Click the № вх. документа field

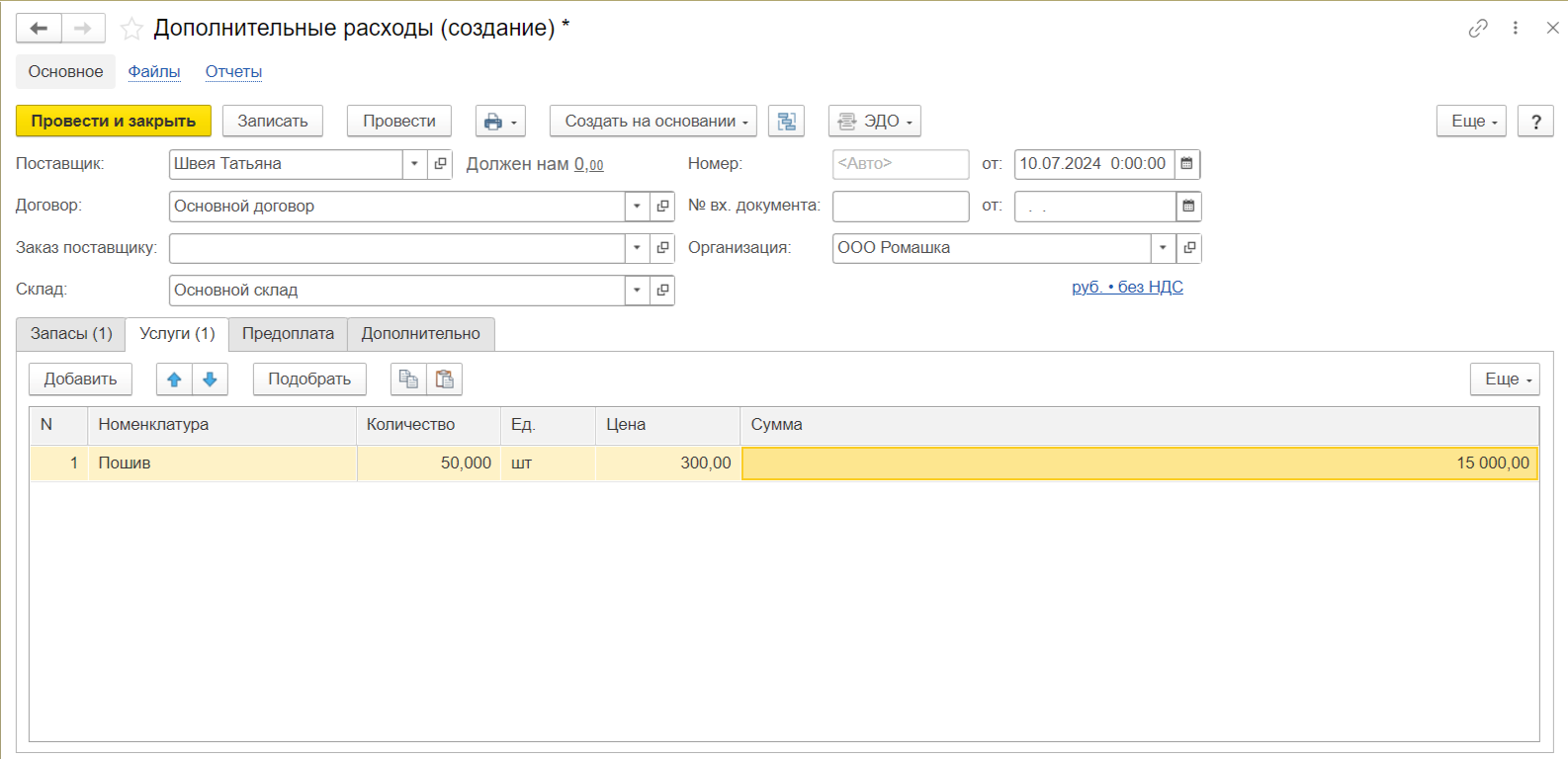pos(901,206)
